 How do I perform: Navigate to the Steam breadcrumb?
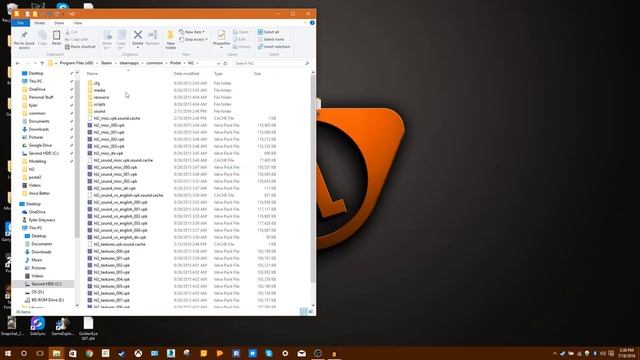106,63
